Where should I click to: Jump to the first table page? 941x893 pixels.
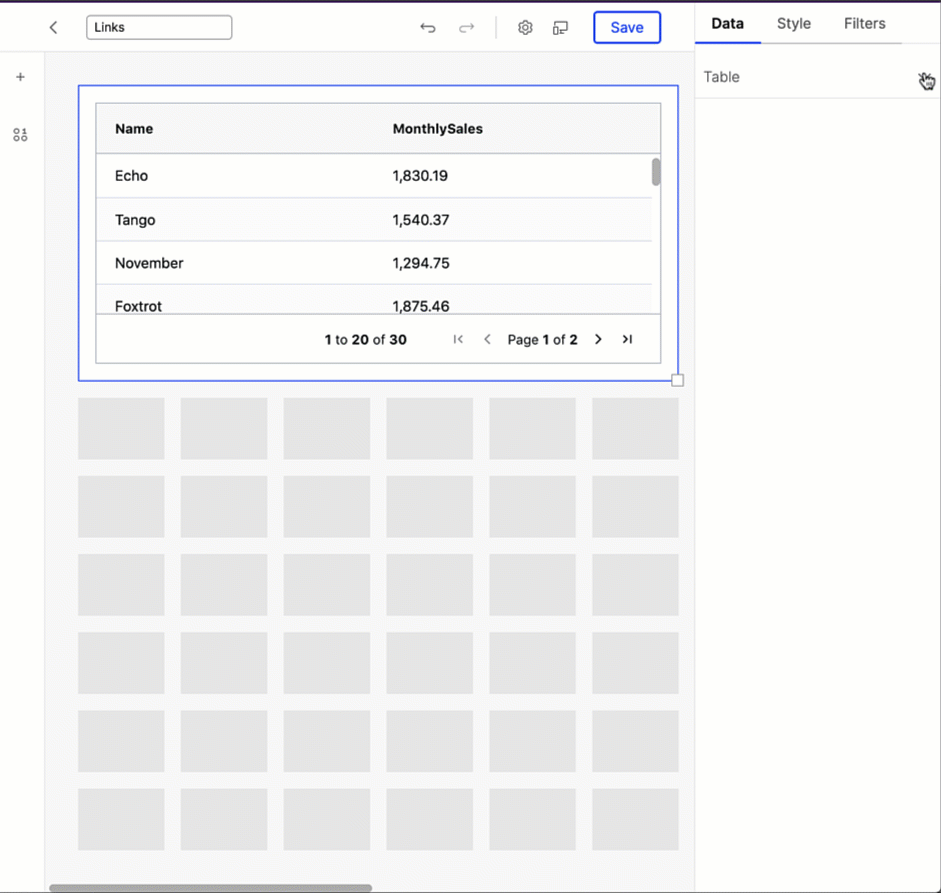pos(458,339)
